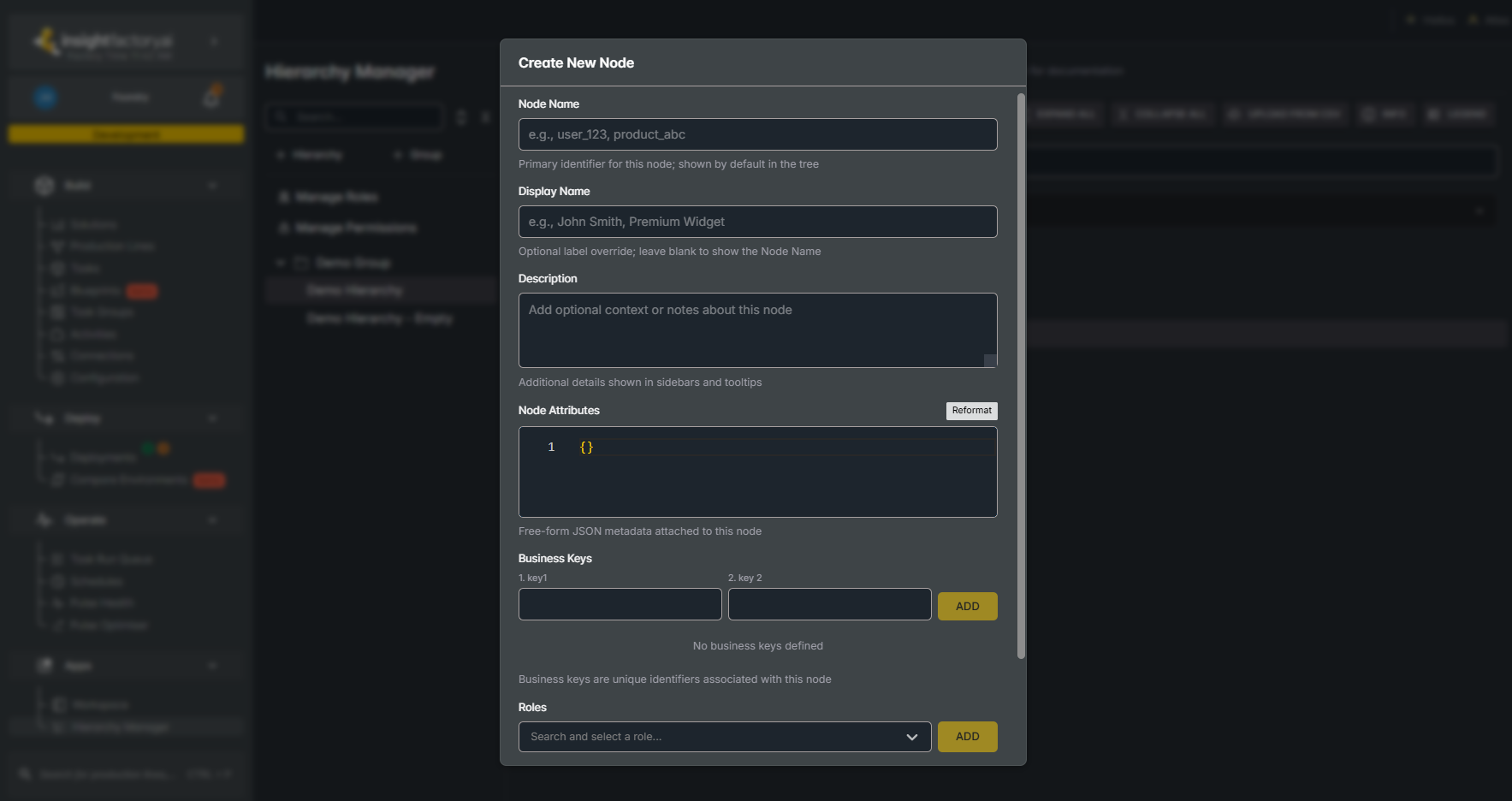1512x801 pixels.
Task: Click the Pulse Health icon
Action: pos(58,603)
